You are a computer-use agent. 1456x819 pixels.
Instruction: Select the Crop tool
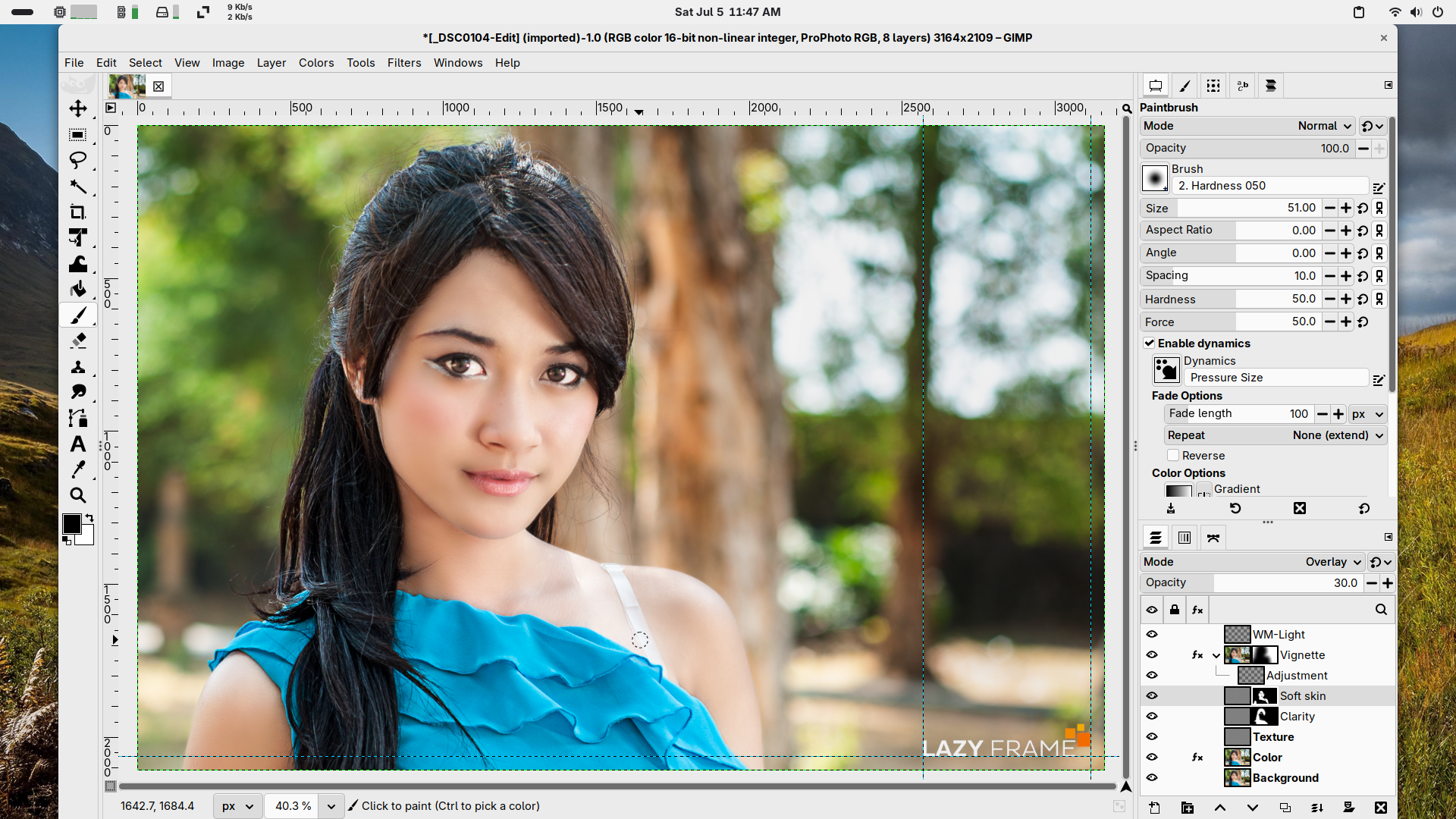click(78, 212)
